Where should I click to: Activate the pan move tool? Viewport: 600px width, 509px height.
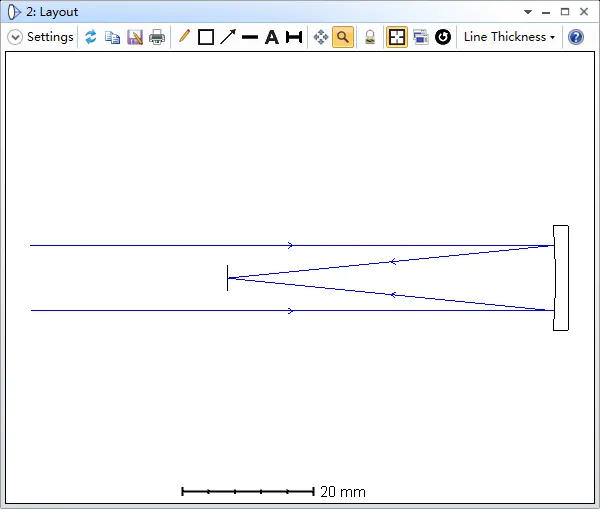click(x=321, y=37)
